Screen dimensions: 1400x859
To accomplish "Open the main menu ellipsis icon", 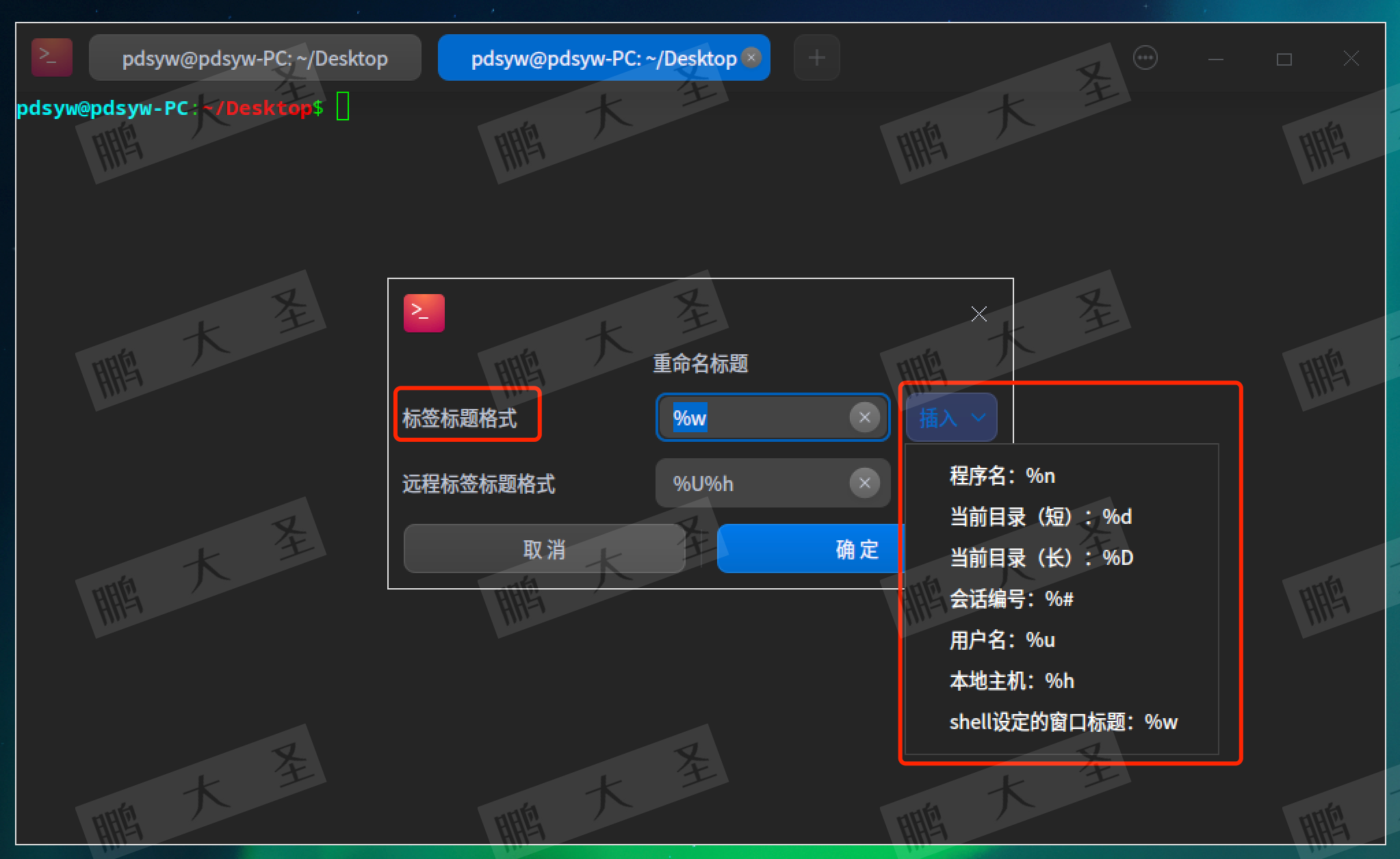I will point(1145,57).
